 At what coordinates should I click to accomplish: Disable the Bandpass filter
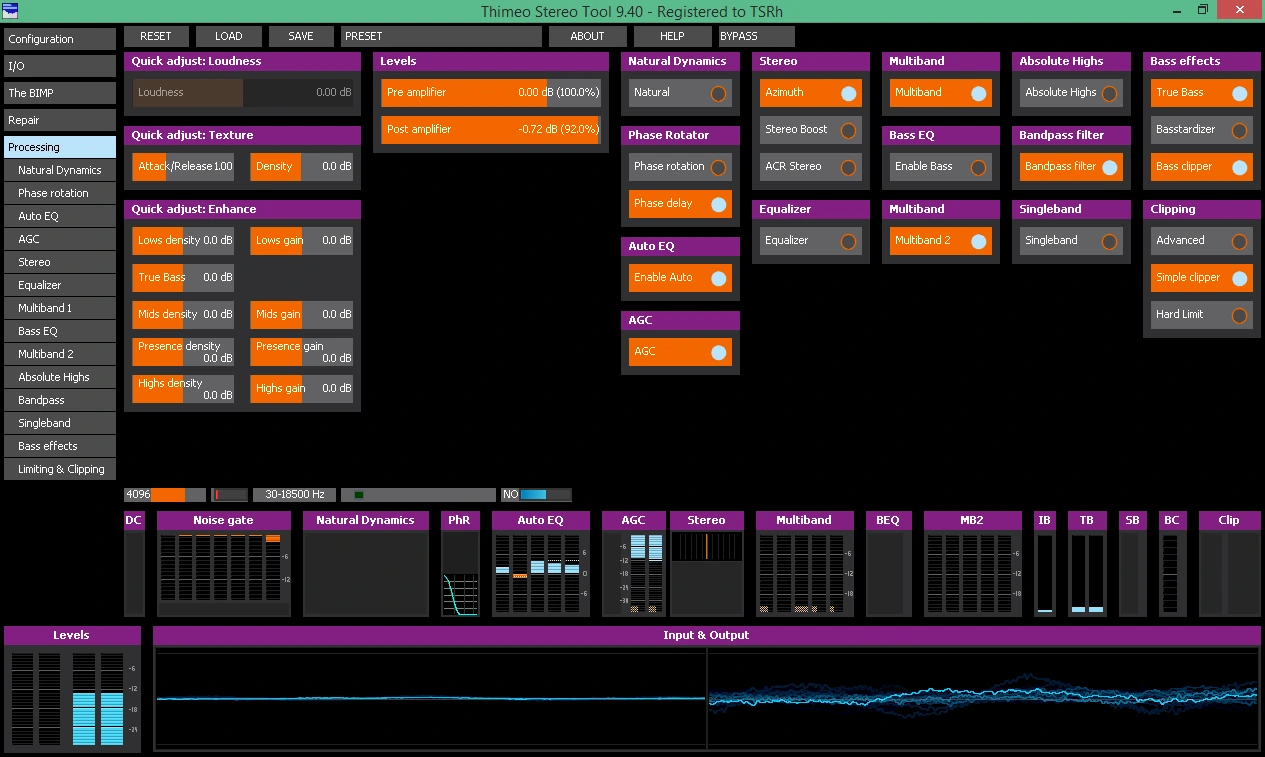tap(1070, 166)
